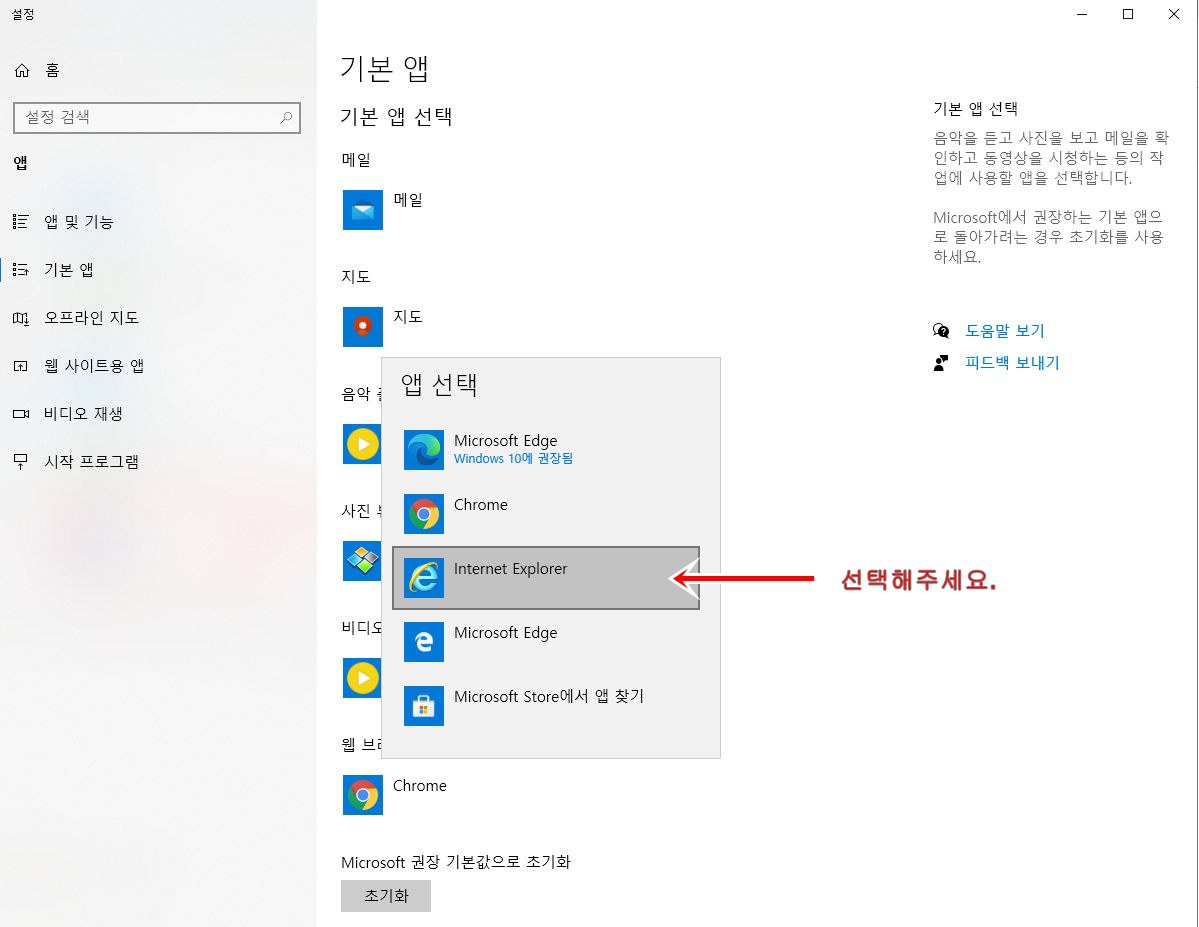Click the help chat bubble icon
The height and width of the screenshot is (927, 1199).
(941, 330)
